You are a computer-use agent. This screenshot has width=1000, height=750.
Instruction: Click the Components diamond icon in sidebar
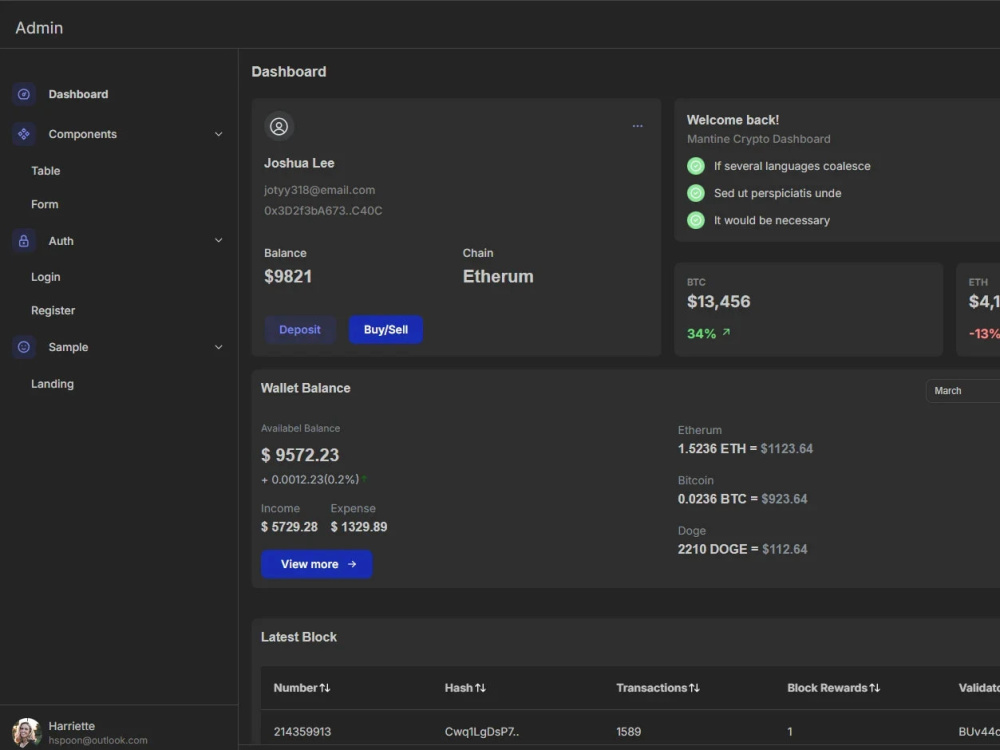24,134
